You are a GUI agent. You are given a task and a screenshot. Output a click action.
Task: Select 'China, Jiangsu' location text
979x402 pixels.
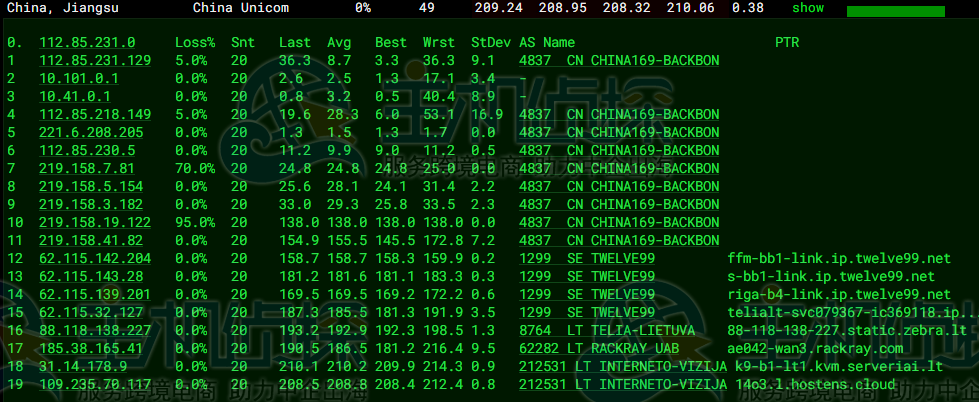coord(62,8)
